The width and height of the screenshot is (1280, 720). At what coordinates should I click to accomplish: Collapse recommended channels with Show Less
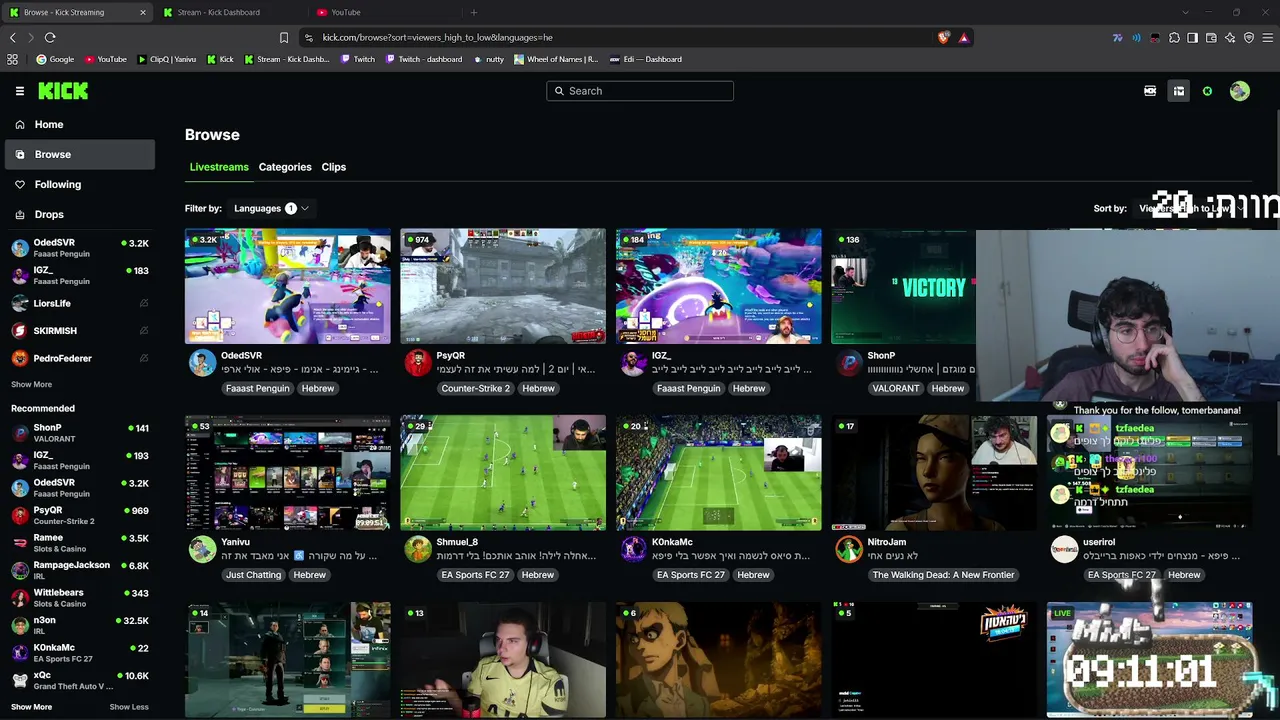[x=129, y=707]
